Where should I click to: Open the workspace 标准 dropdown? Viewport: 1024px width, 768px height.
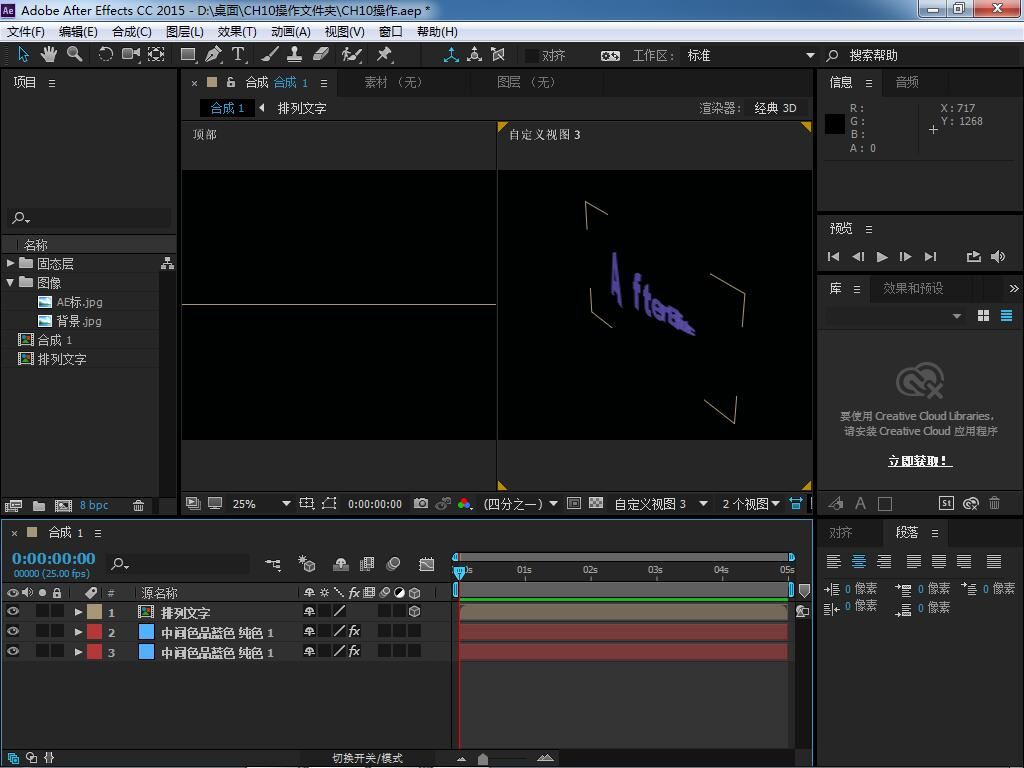(x=750, y=56)
